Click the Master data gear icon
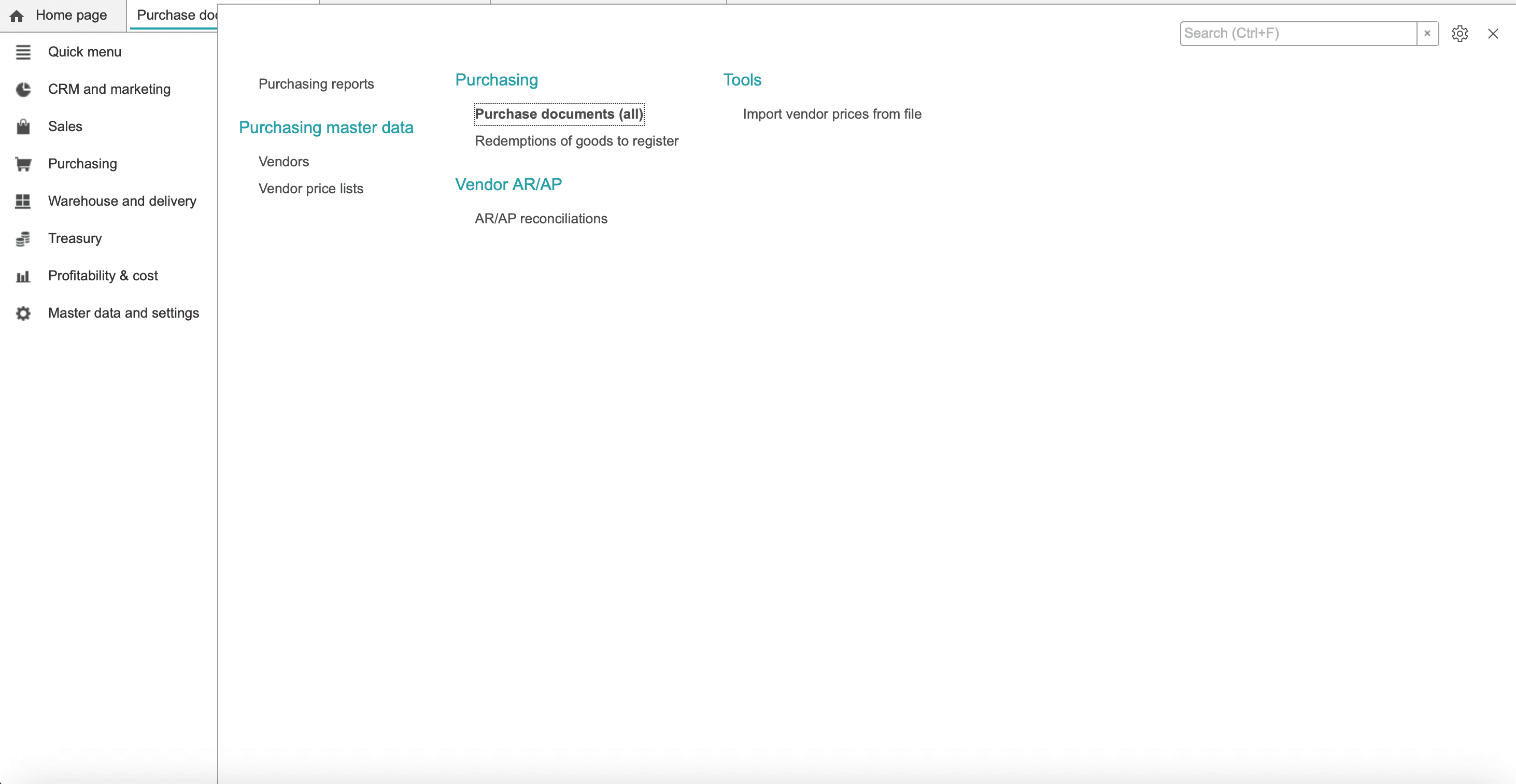The image size is (1516, 784). [x=23, y=313]
